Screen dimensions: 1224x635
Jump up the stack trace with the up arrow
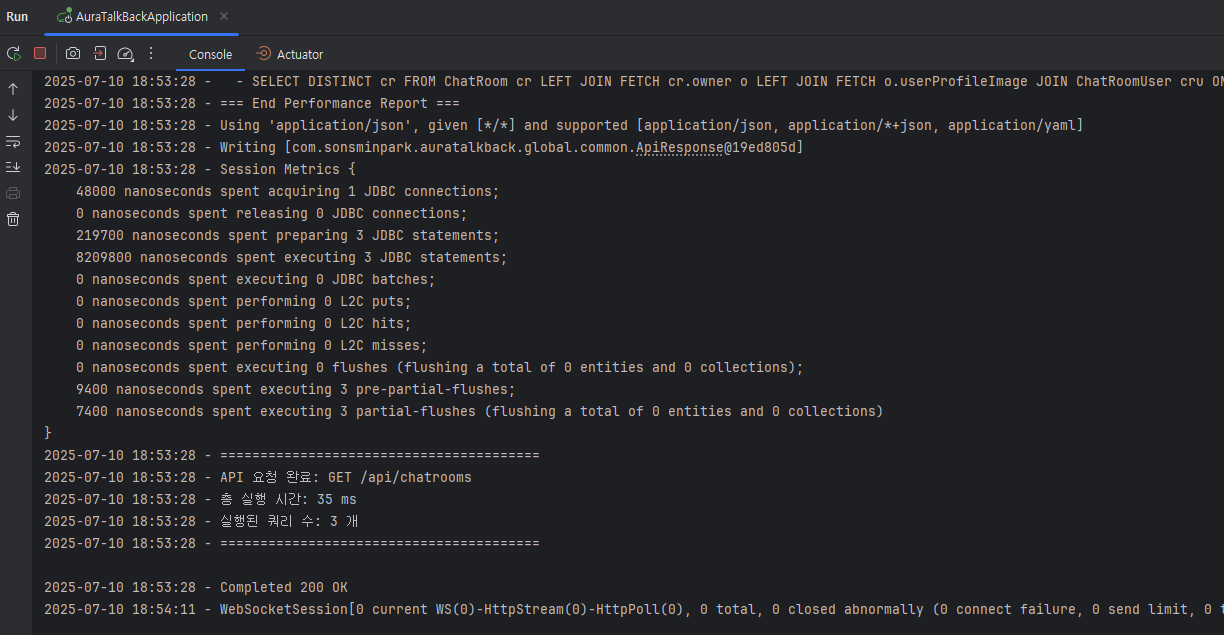click(x=13, y=89)
